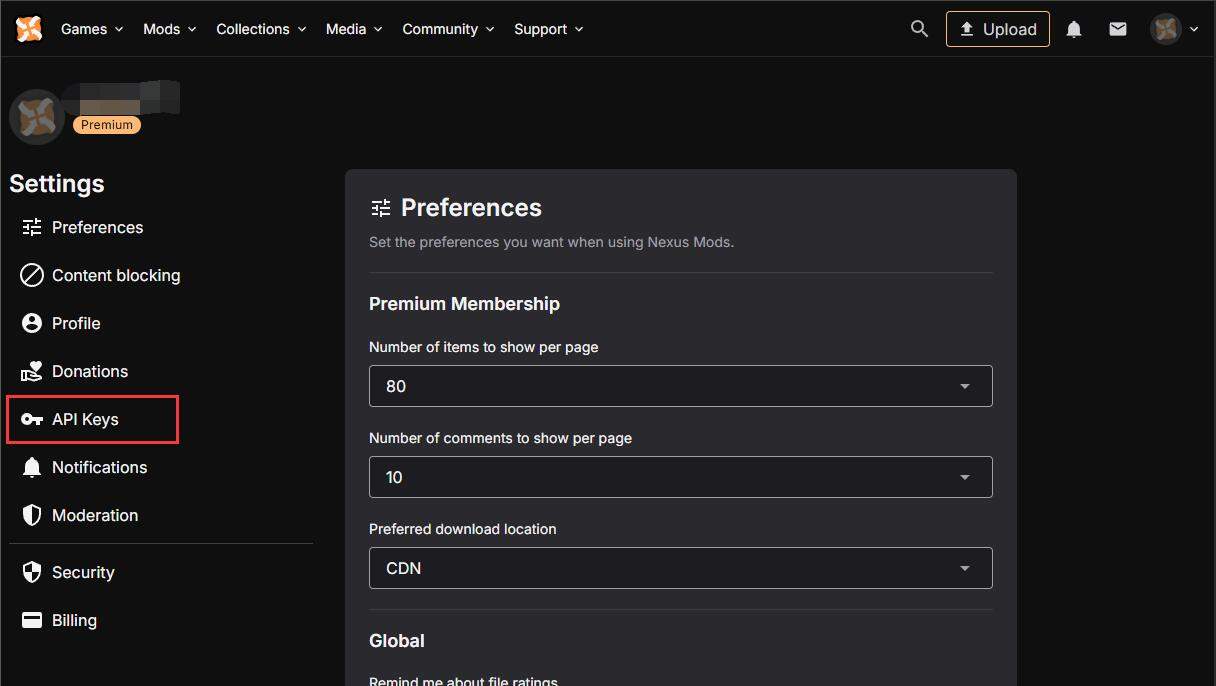Go to Profile settings
Screen dimensions: 1216x686
[x=76, y=323]
